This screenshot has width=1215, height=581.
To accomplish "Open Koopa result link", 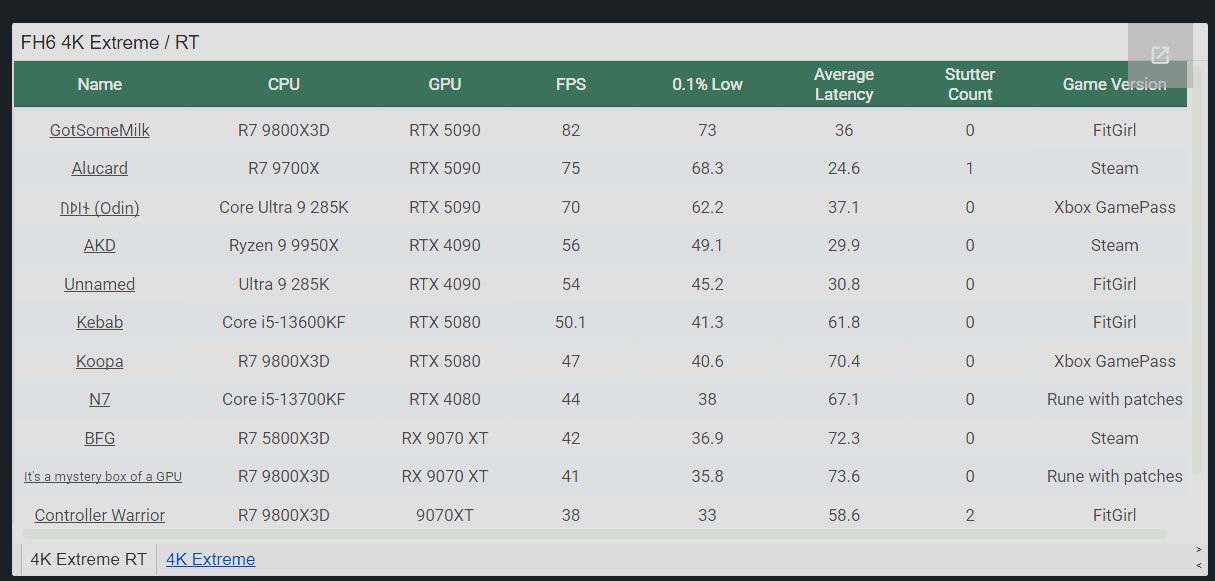I will coord(100,361).
